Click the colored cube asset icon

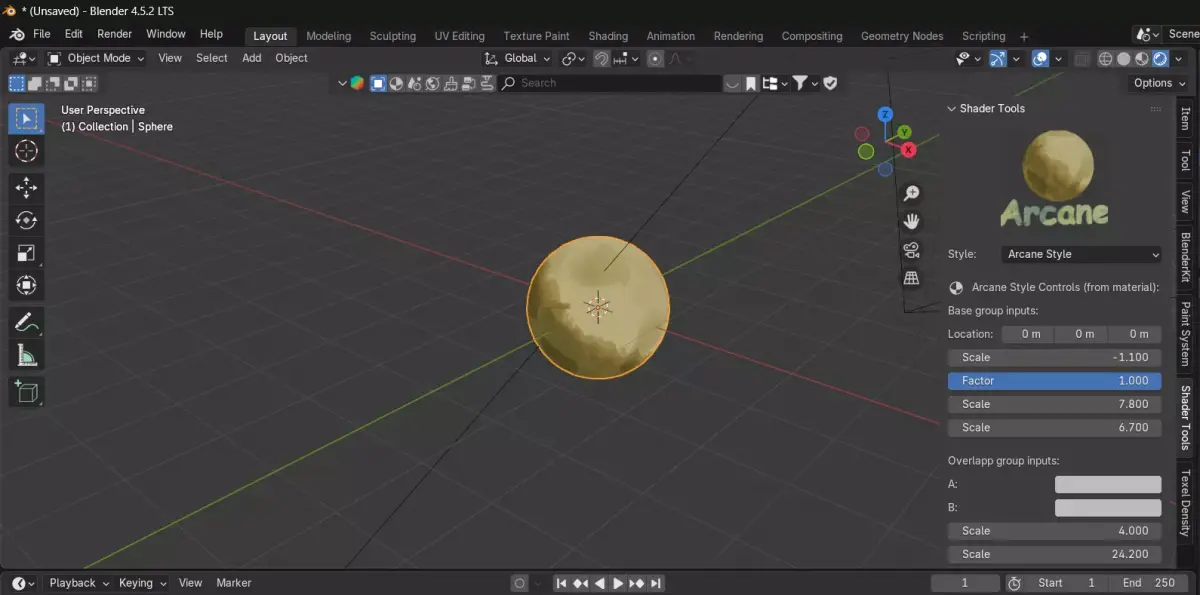pos(357,83)
